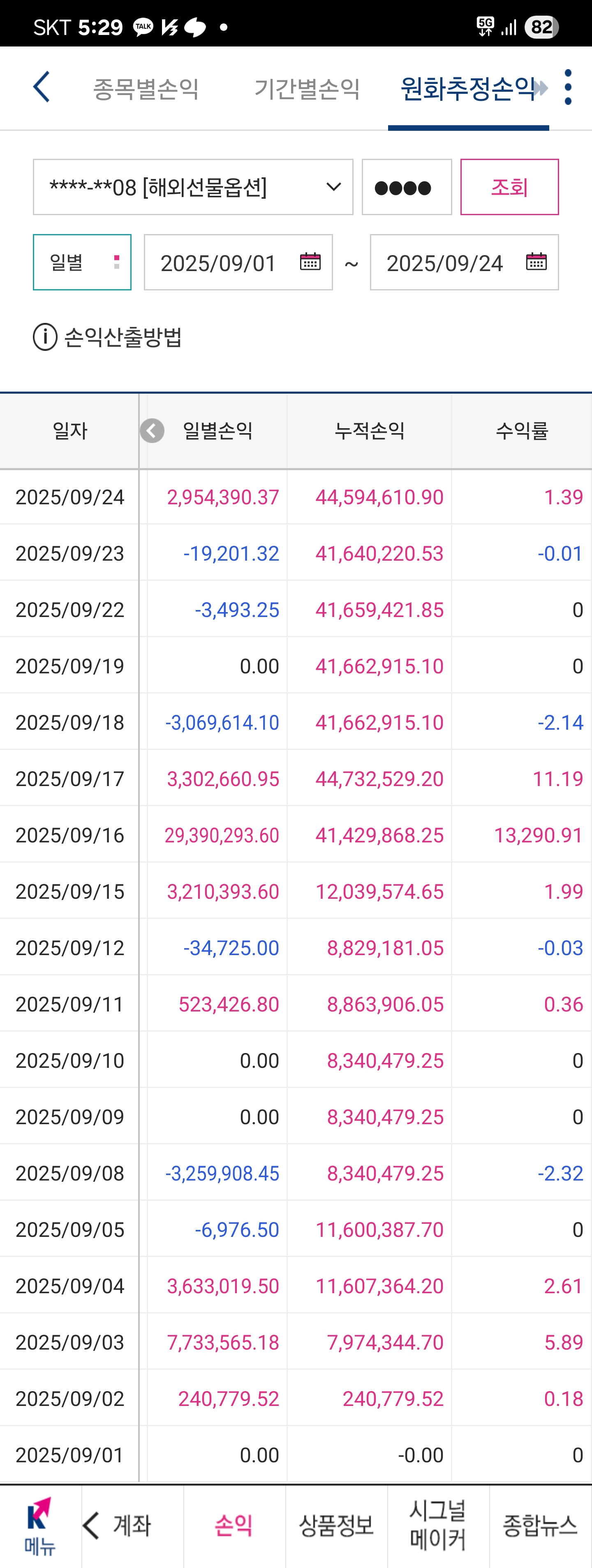592x1568 pixels.
Task: Open 상품정보 in bottom navigation
Action: (x=336, y=1525)
